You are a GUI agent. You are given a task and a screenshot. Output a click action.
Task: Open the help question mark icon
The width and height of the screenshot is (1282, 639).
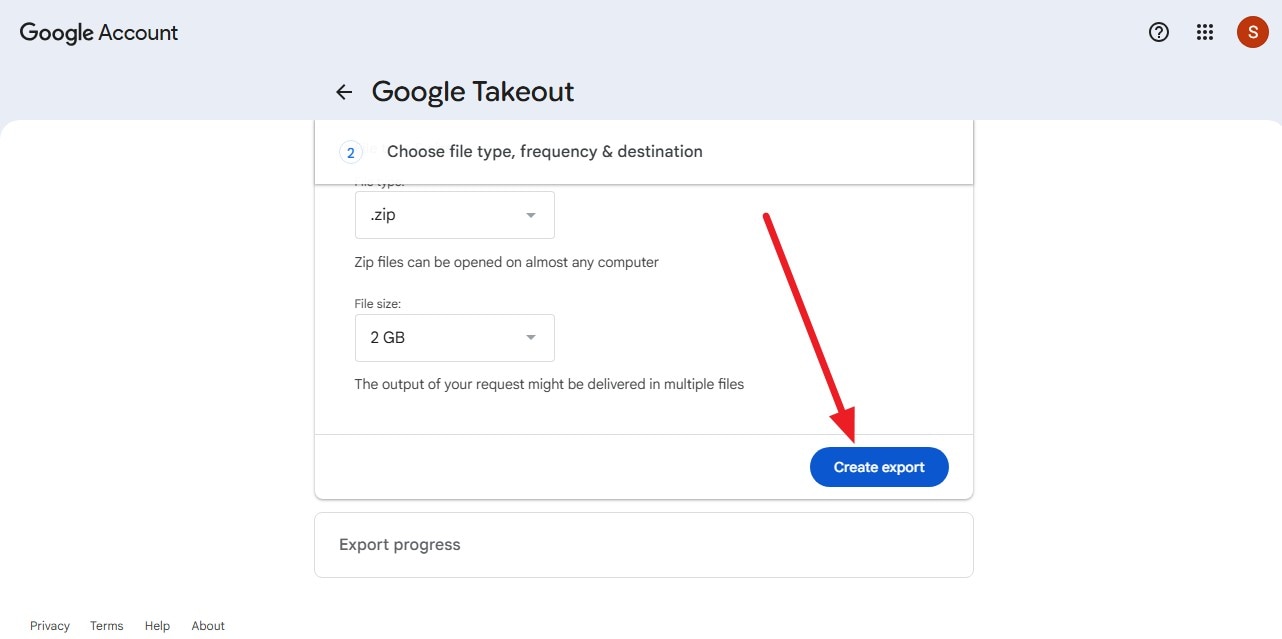point(1159,32)
